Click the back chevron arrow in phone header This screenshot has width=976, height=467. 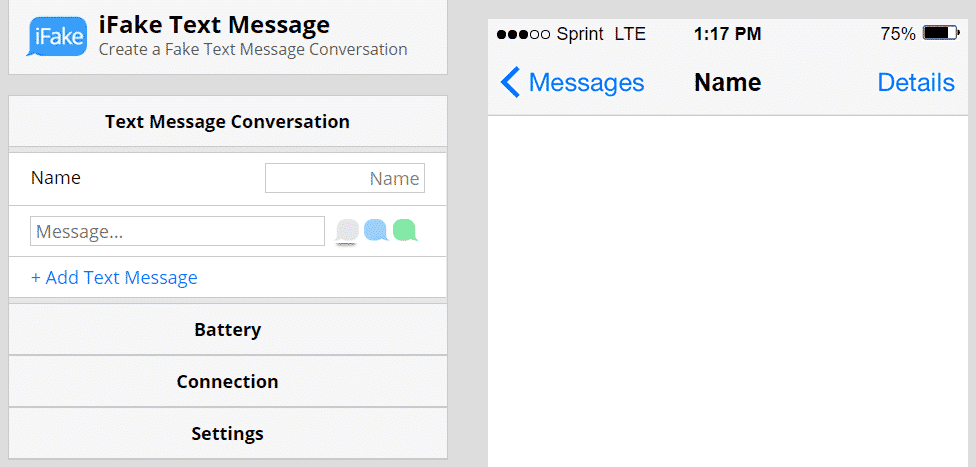click(510, 82)
